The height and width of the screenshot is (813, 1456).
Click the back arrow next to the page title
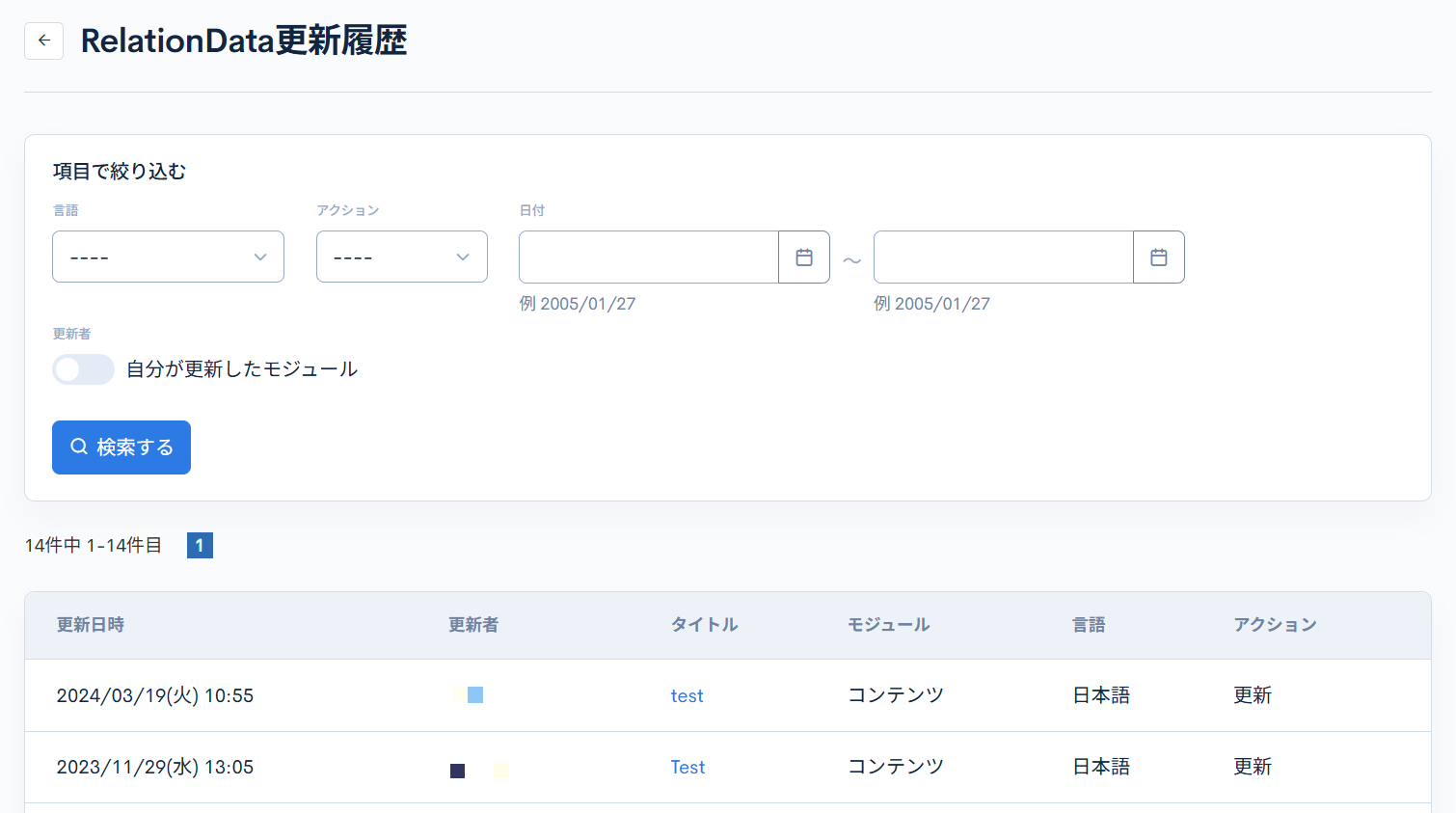click(x=43, y=41)
